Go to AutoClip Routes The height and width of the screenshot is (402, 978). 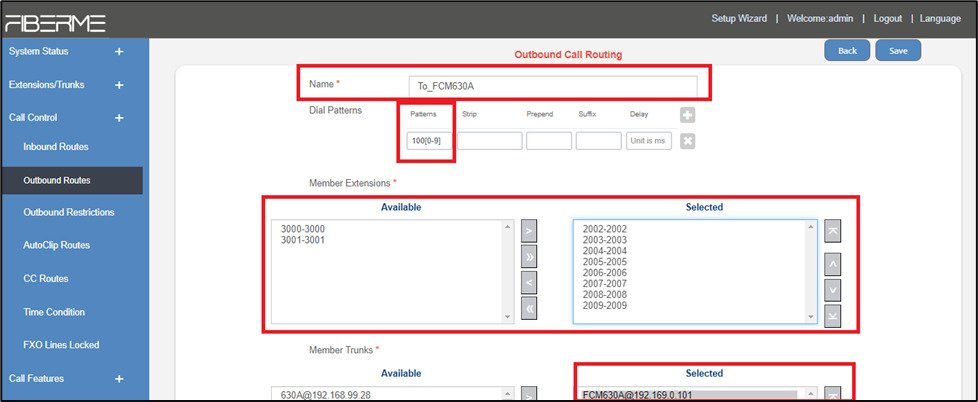coord(56,246)
